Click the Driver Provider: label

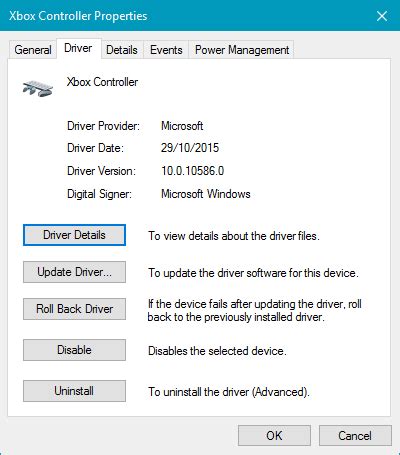(103, 126)
